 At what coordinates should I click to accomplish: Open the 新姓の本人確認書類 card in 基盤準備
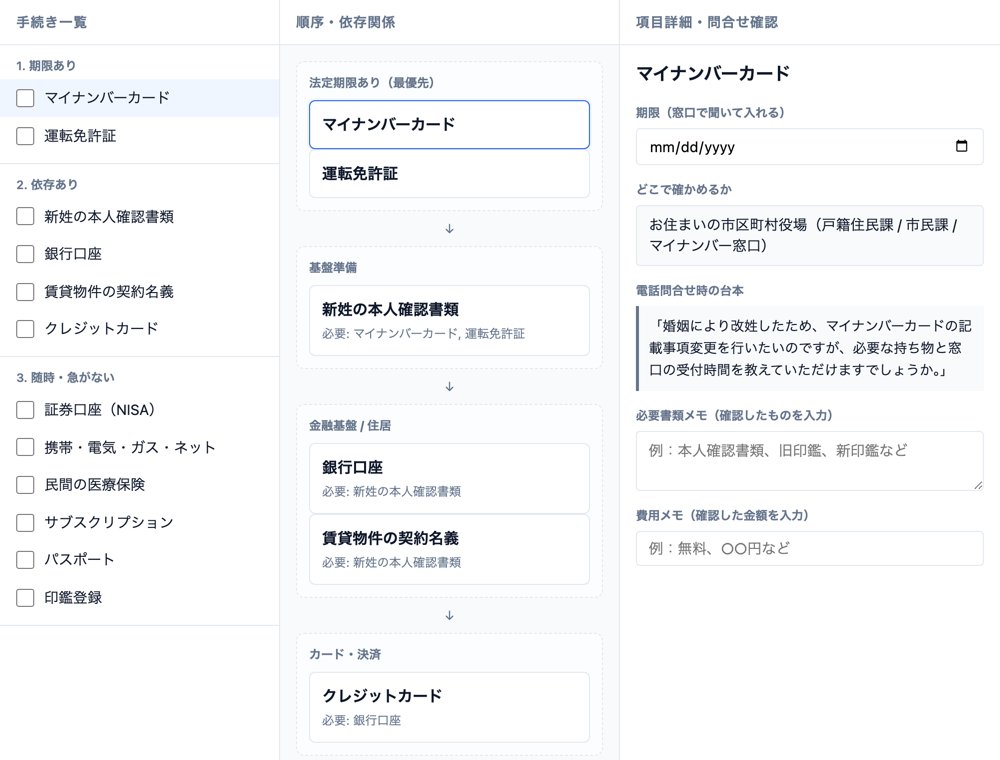(x=449, y=320)
